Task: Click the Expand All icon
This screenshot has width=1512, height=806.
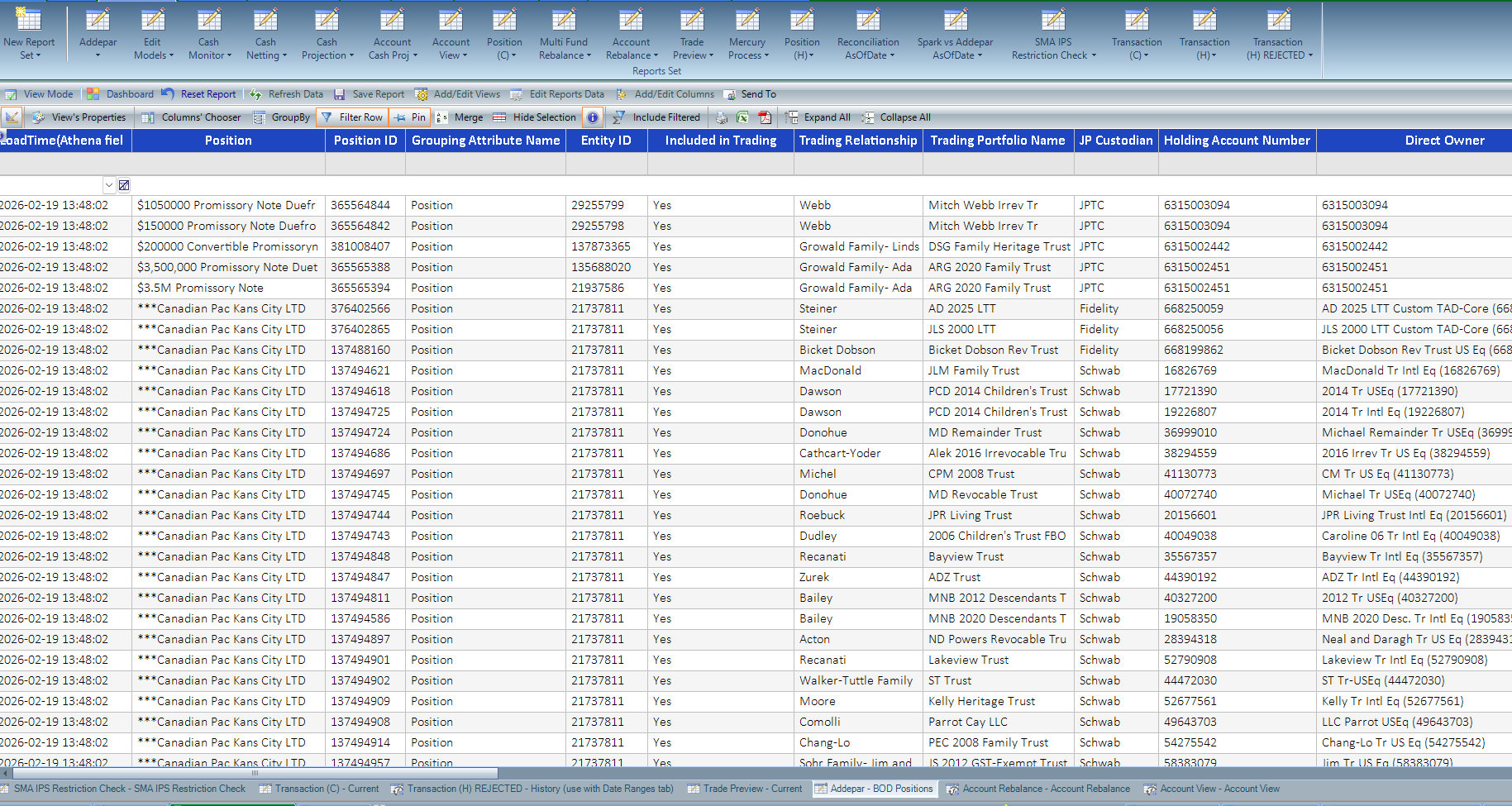Action: pyautogui.click(x=817, y=117)
